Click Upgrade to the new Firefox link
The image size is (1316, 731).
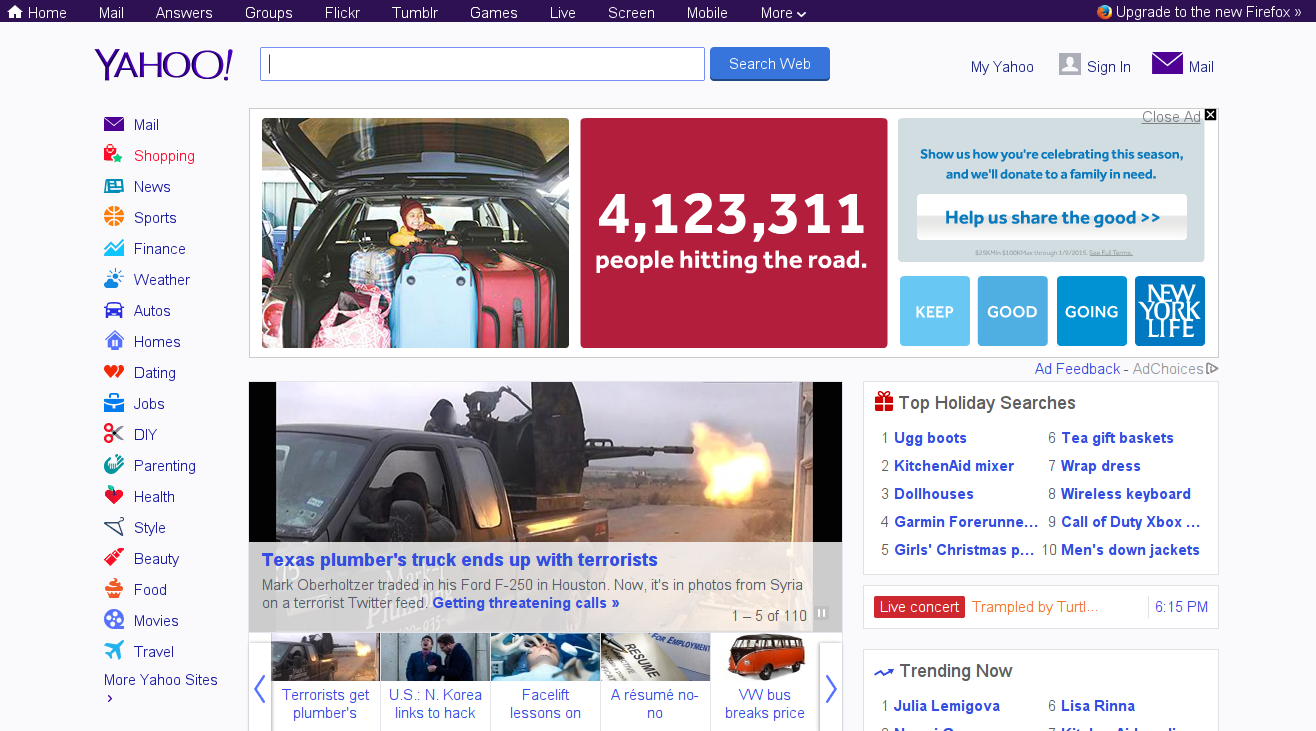(1200, 12)
